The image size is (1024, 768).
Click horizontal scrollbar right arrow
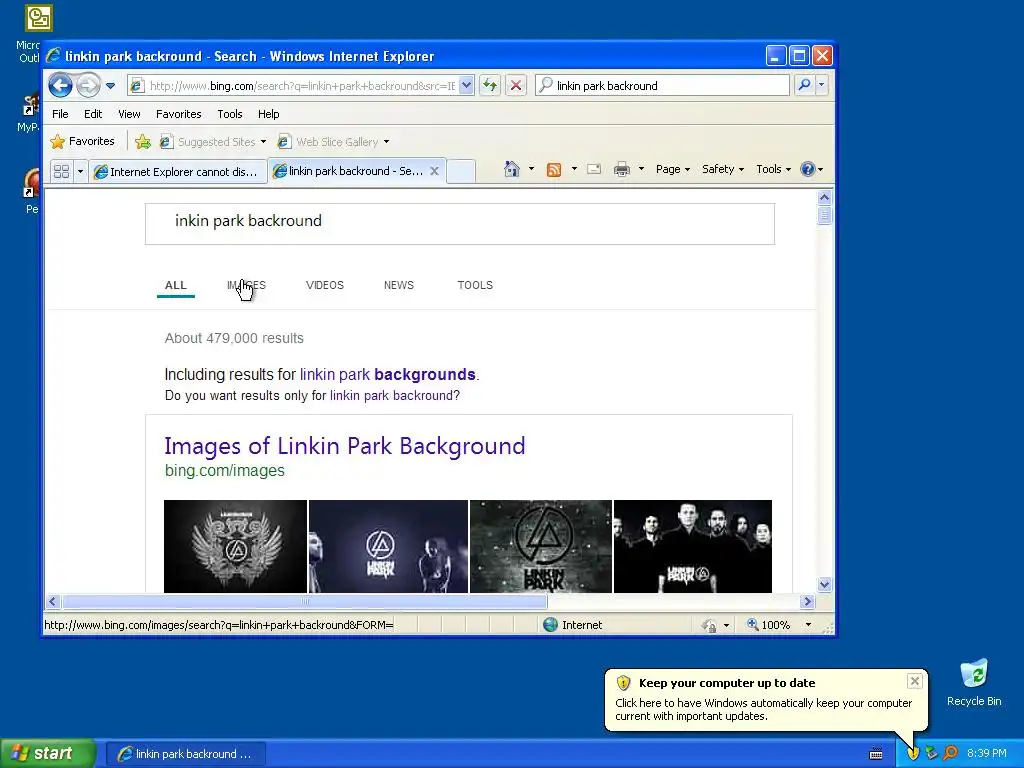pyautogui.click(x=807, y=601)
